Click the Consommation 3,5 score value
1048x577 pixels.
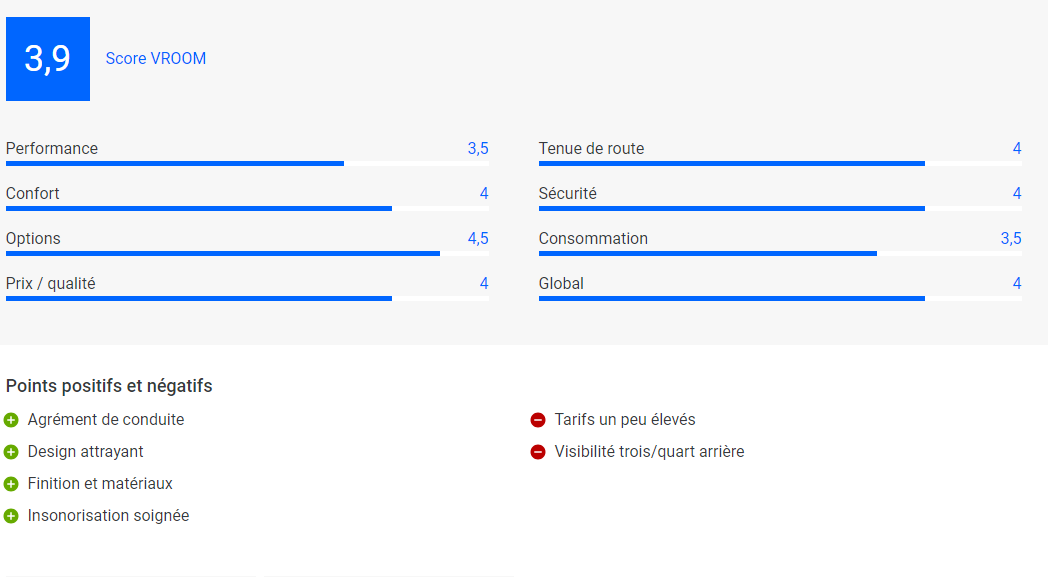[1011, 239]
